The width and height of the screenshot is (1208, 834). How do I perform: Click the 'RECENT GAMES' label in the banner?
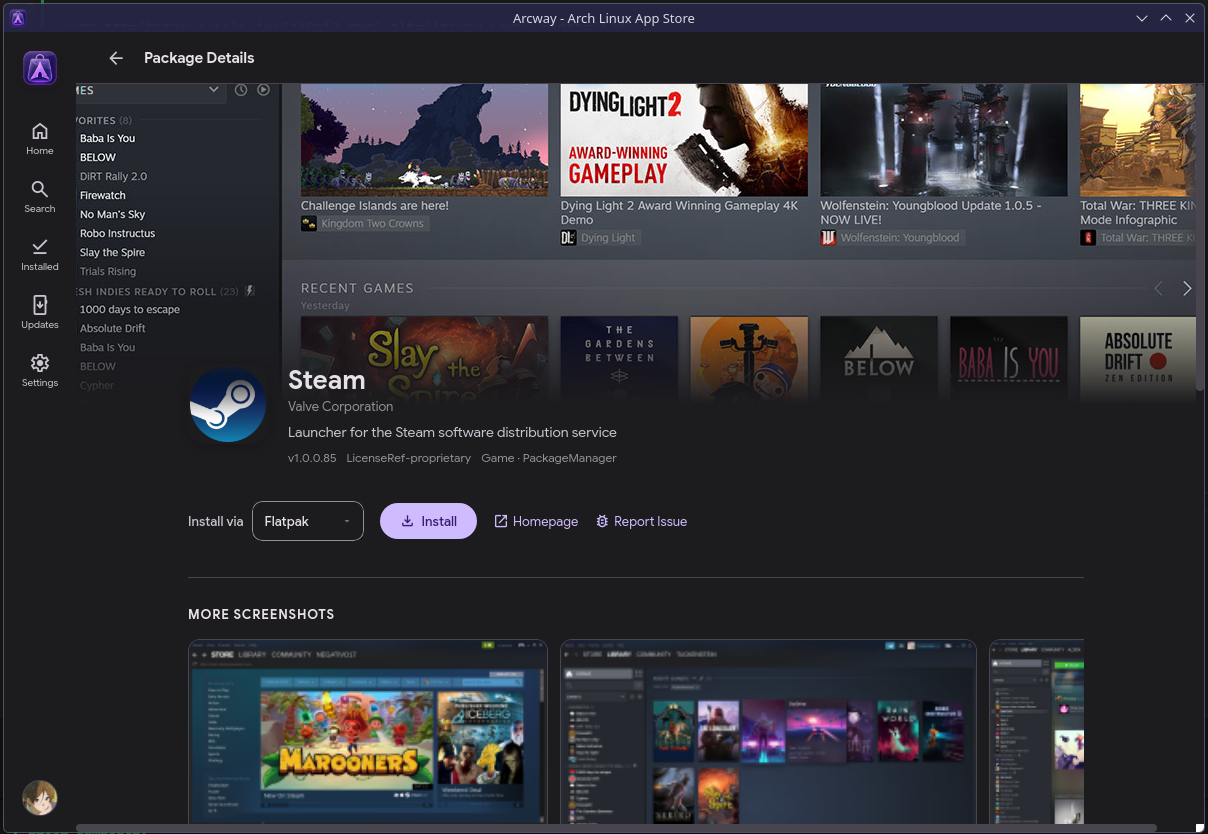point(357,288)
